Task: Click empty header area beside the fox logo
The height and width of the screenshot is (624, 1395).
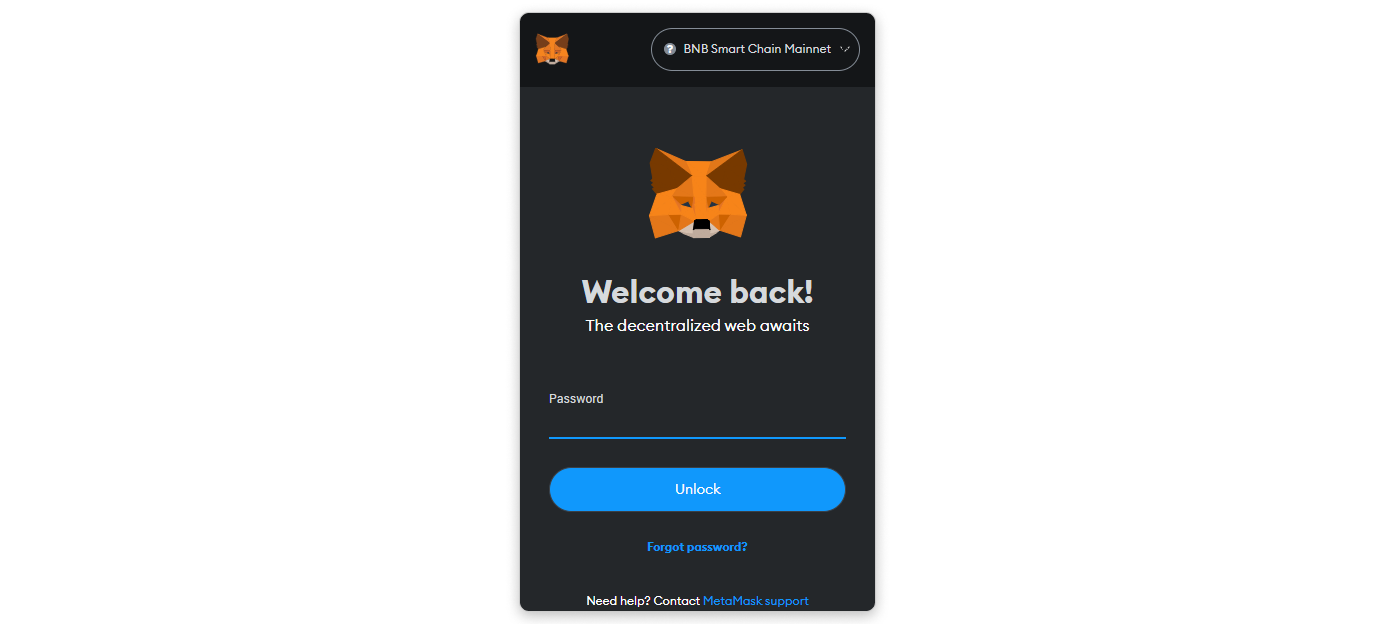Action: click(x=610, y=49)
